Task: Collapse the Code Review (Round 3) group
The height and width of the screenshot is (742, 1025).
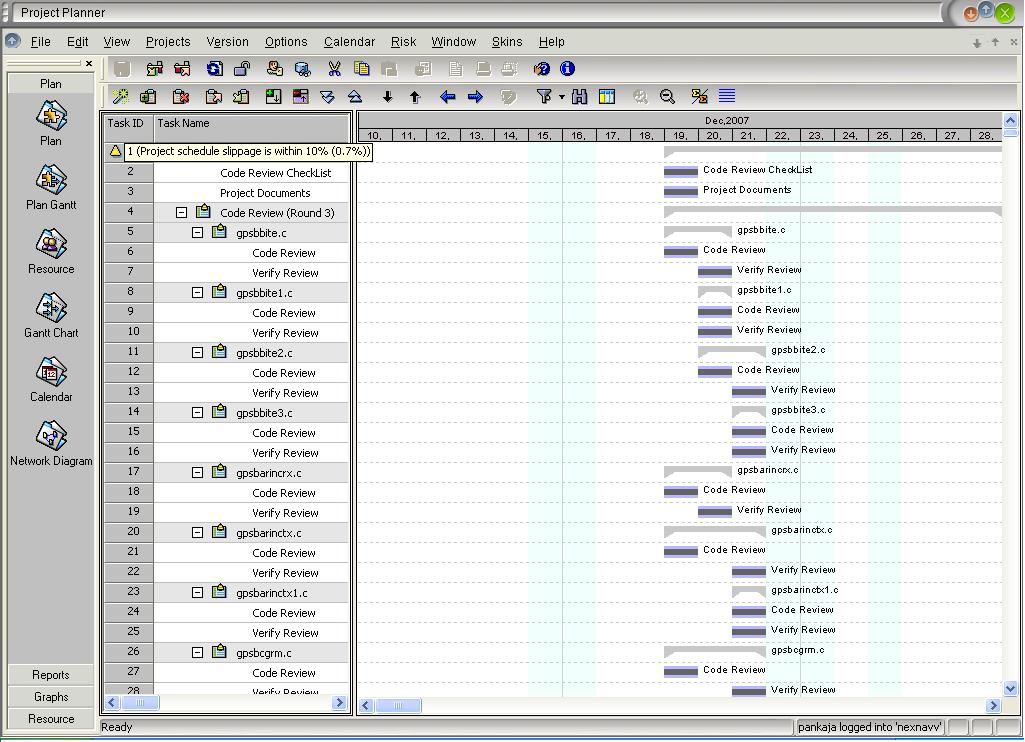Action: (181, 213)
